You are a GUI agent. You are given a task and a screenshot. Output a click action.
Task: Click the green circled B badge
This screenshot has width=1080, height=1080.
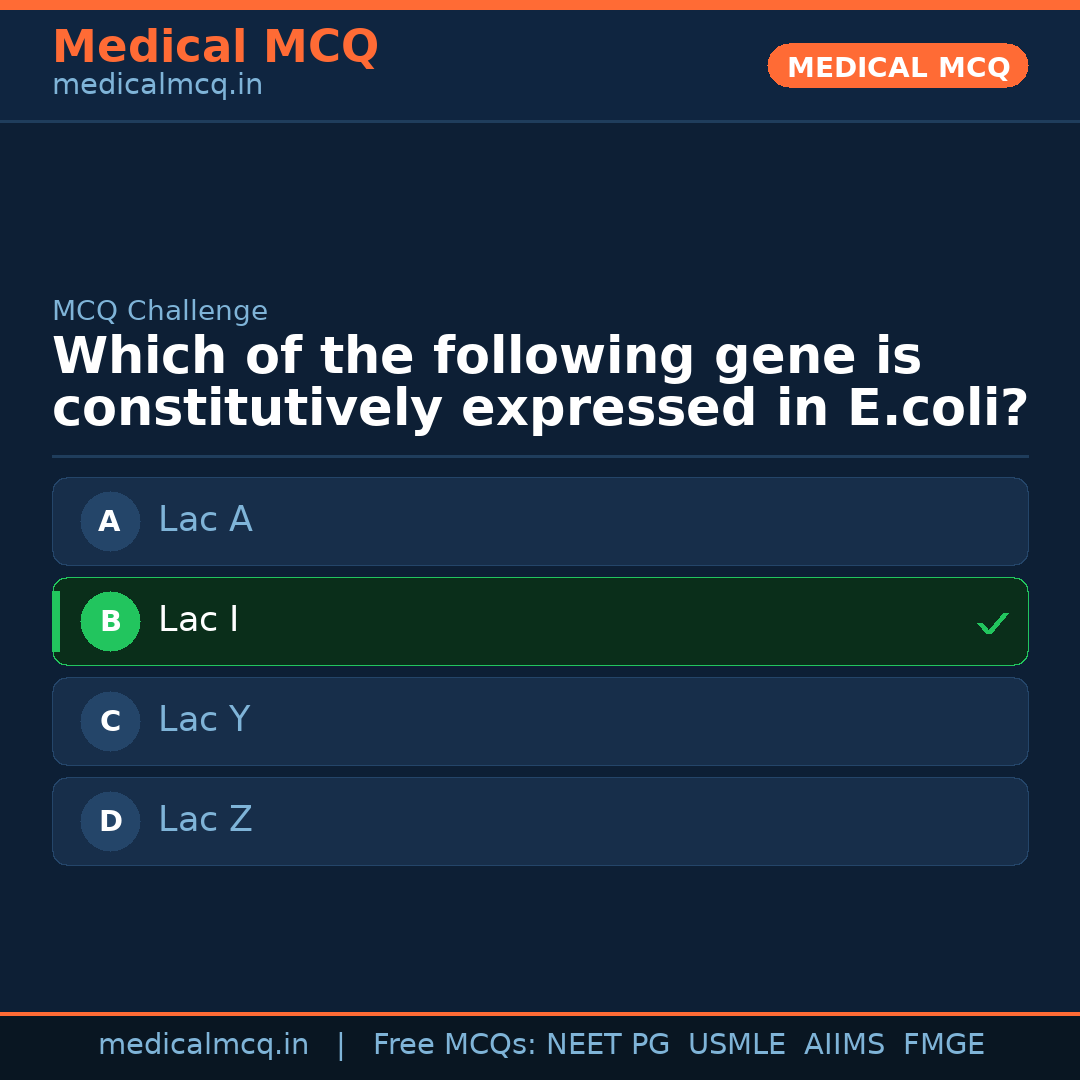tap(110, 621)
